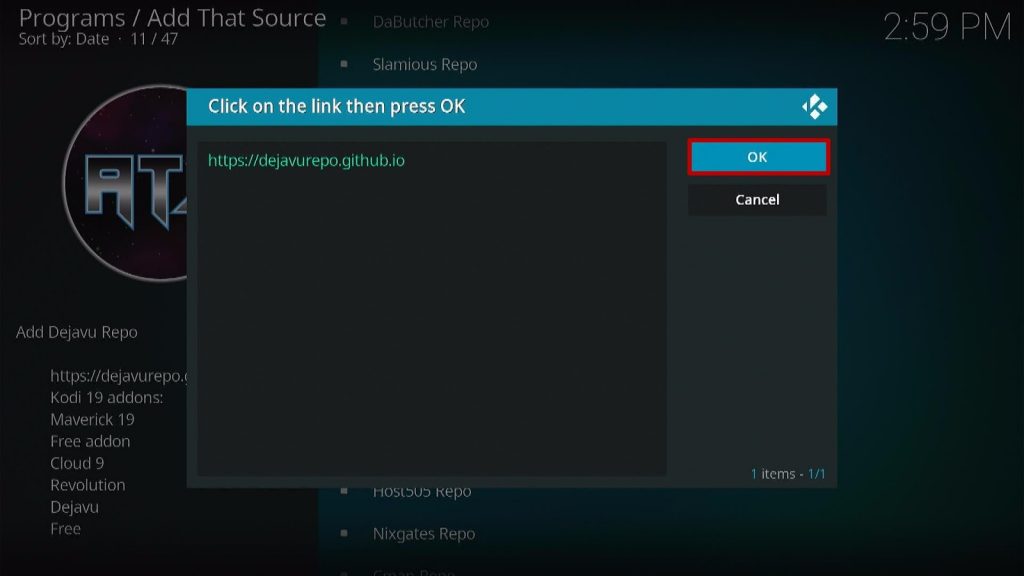
Task: Click the Cloud 9 description line
Action: [77, 463]
